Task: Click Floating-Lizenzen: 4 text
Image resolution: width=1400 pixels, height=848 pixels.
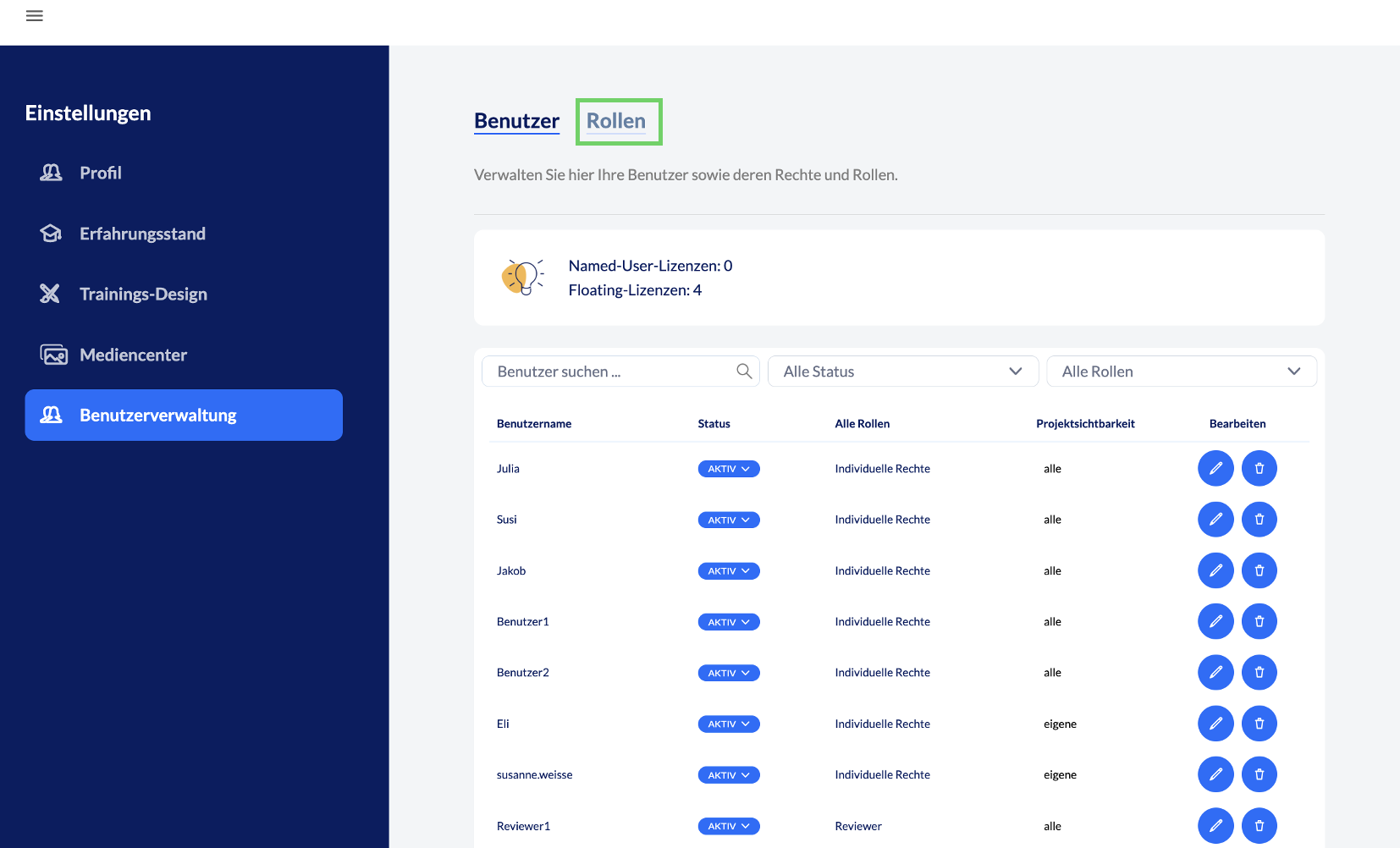Action: (635, 290)
